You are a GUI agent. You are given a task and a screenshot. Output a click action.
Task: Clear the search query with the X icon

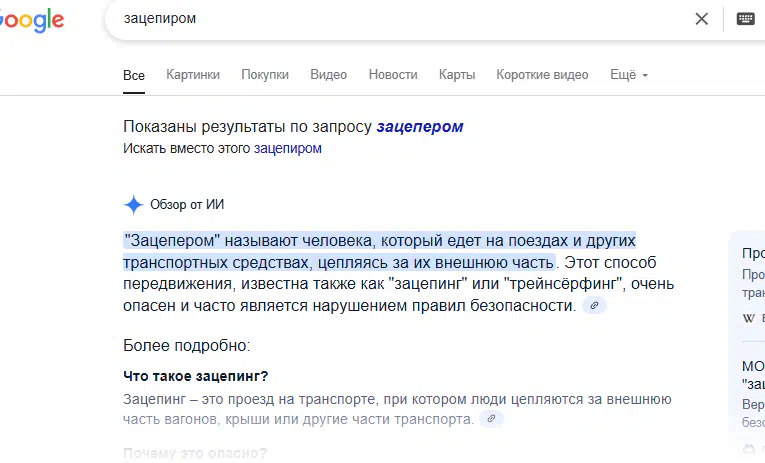point(701,19)
